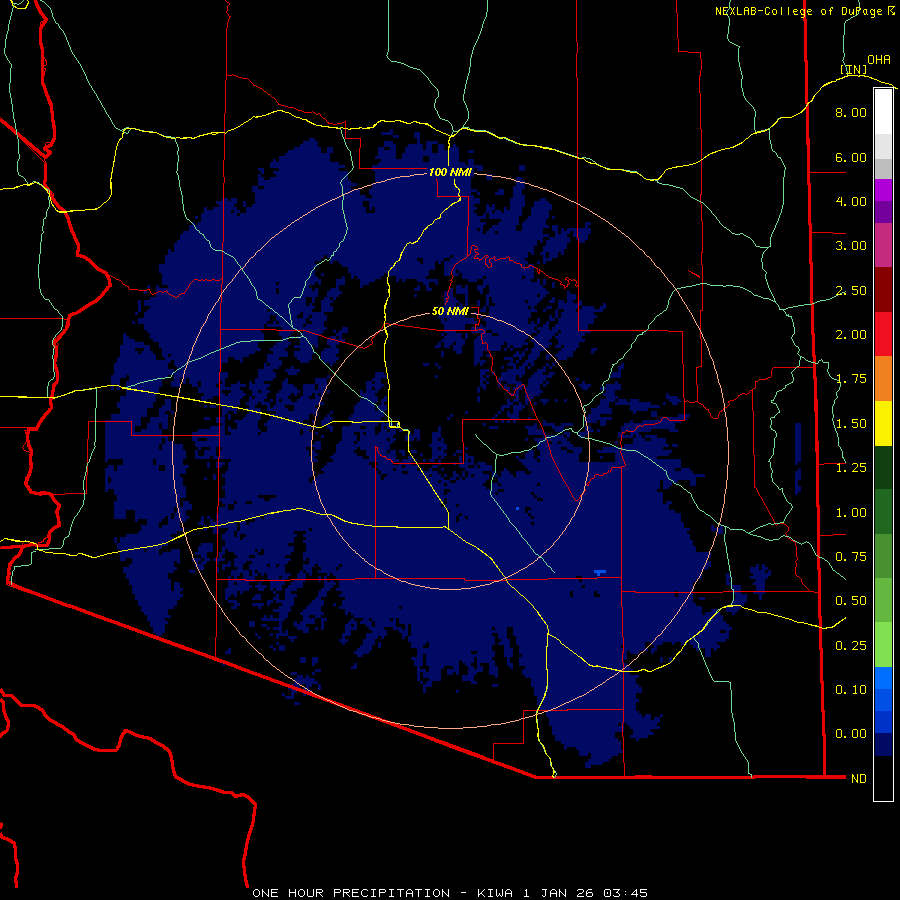Image resolution: width=900 pixels, height=900 pixels.
Task: Click the pale green swatch beside 0.25
Action: coord(883,645)
